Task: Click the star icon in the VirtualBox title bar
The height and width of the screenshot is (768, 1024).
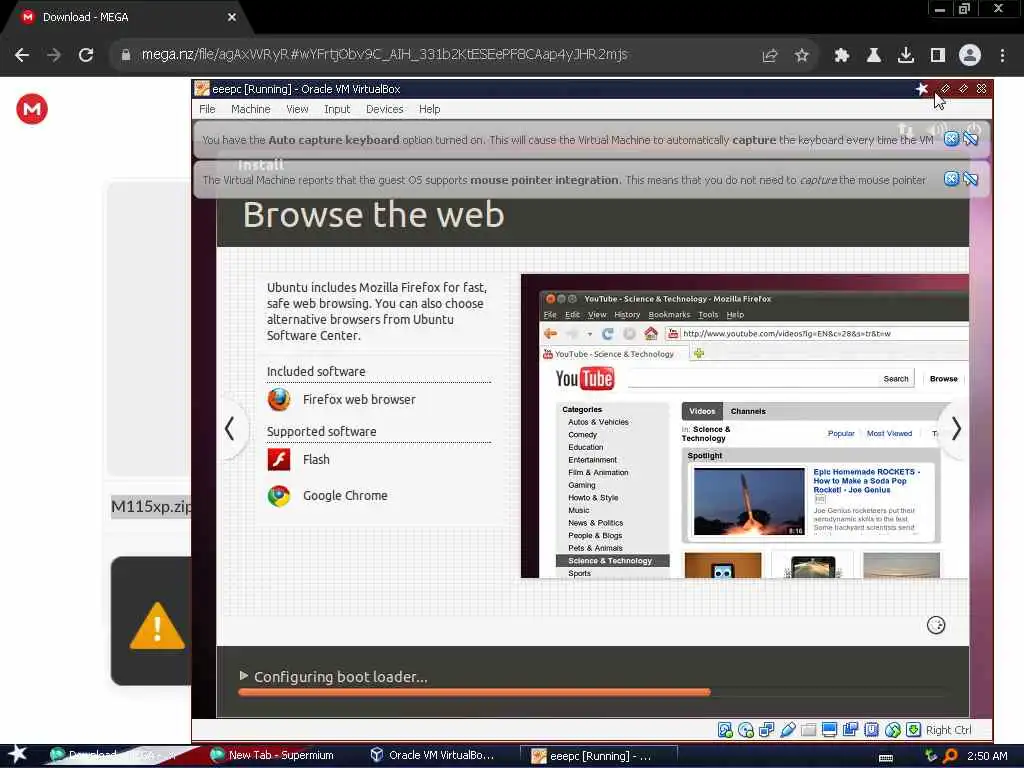Action: [921, 89]
